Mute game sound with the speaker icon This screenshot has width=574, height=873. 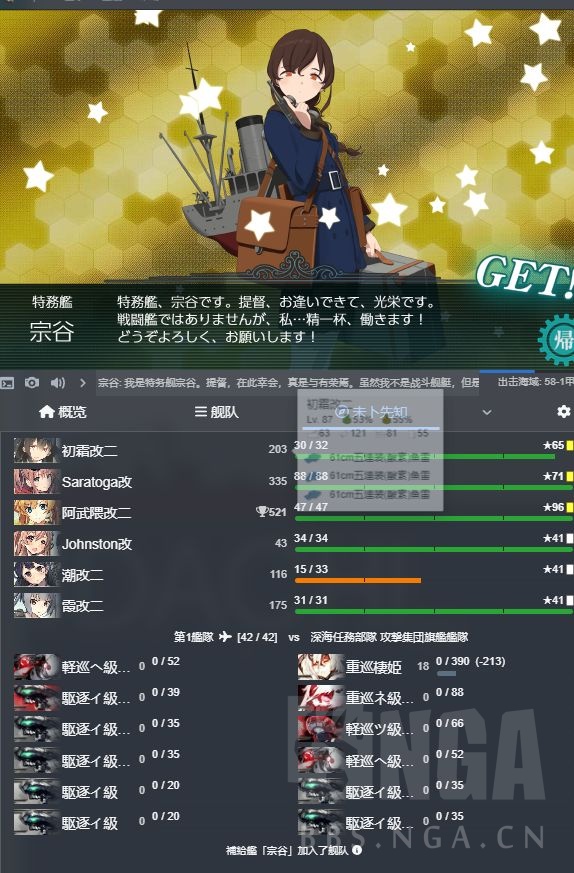click(x=57, y=382)
